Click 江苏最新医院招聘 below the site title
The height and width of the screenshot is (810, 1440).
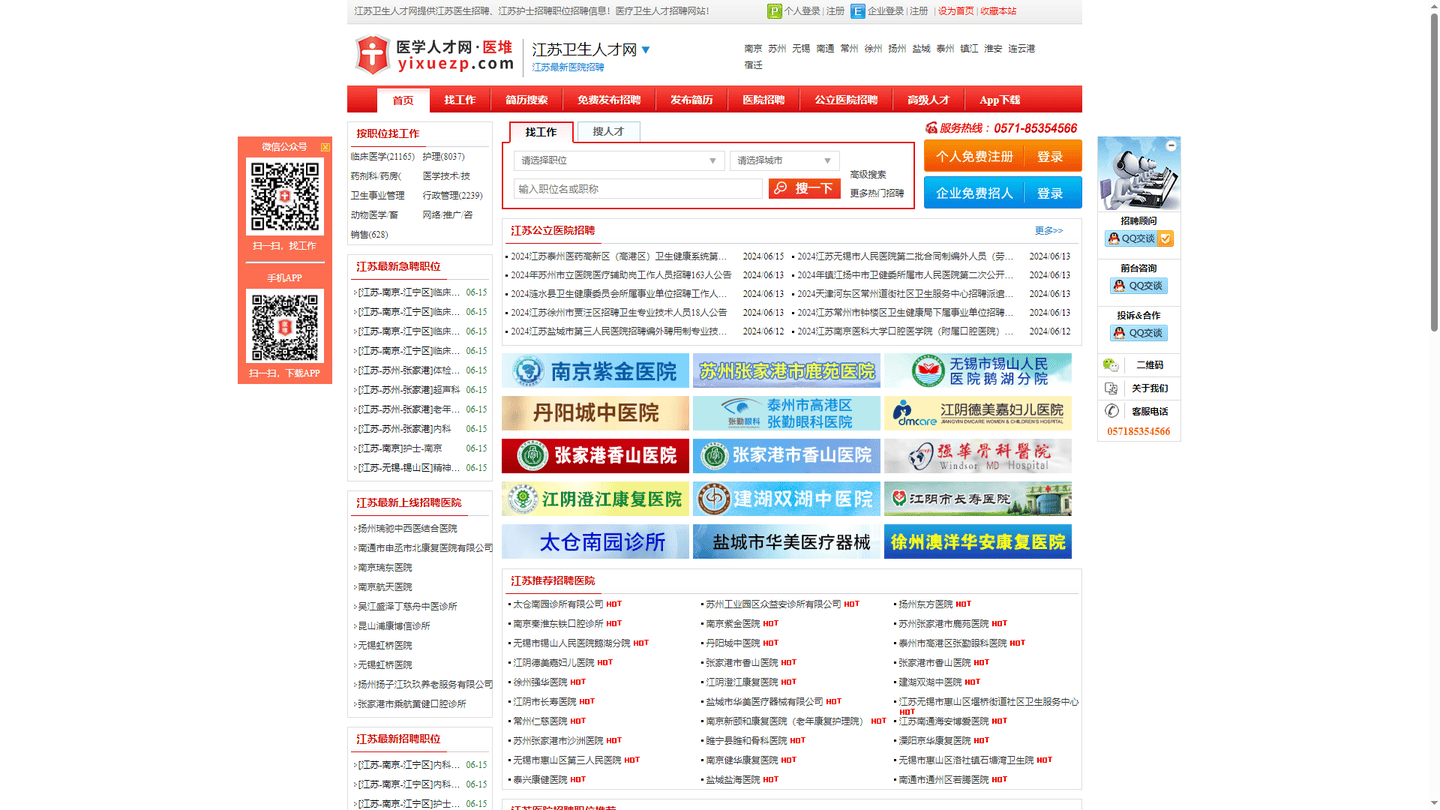tap(568, 67)
